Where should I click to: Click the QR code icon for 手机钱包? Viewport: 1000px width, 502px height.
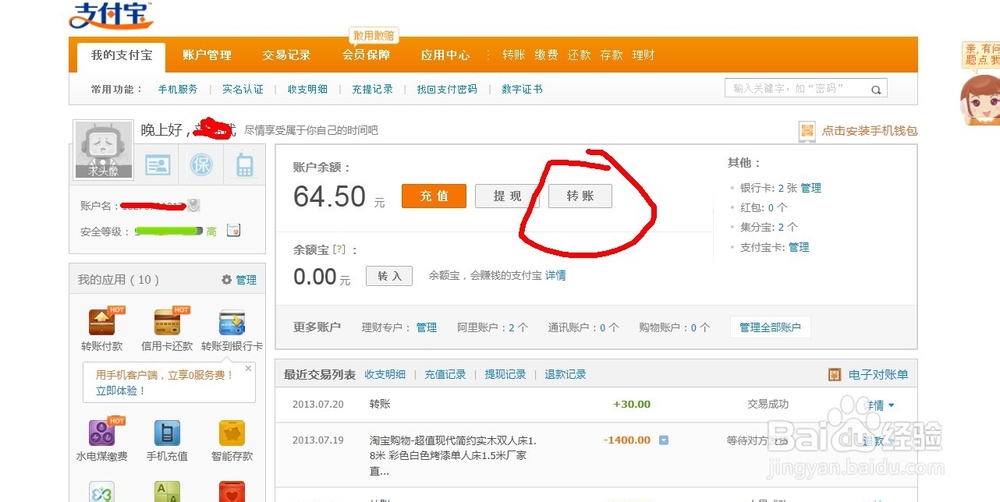point(807,131)
